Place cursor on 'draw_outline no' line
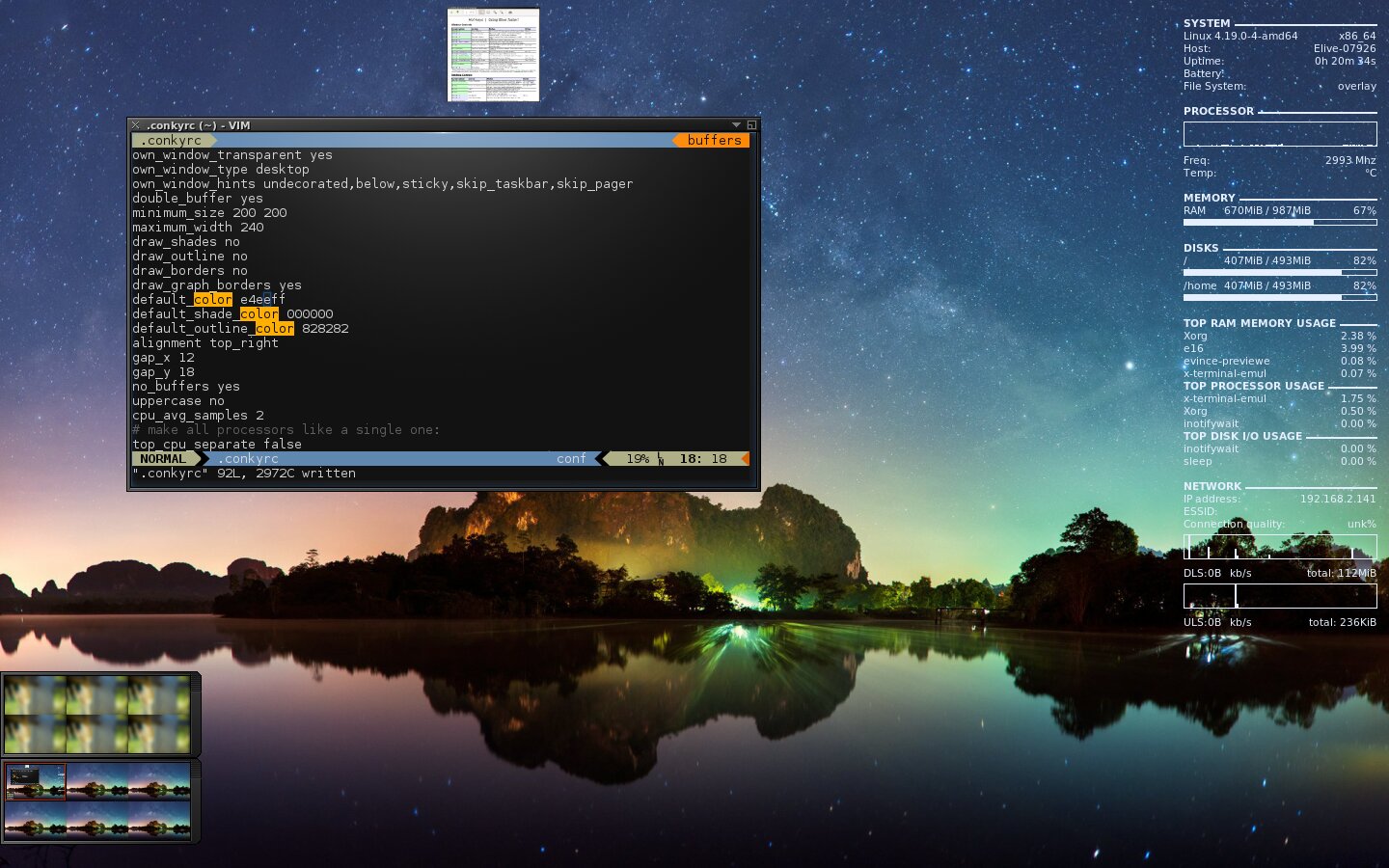This screenshot has height=868, width=1389. 190,257
